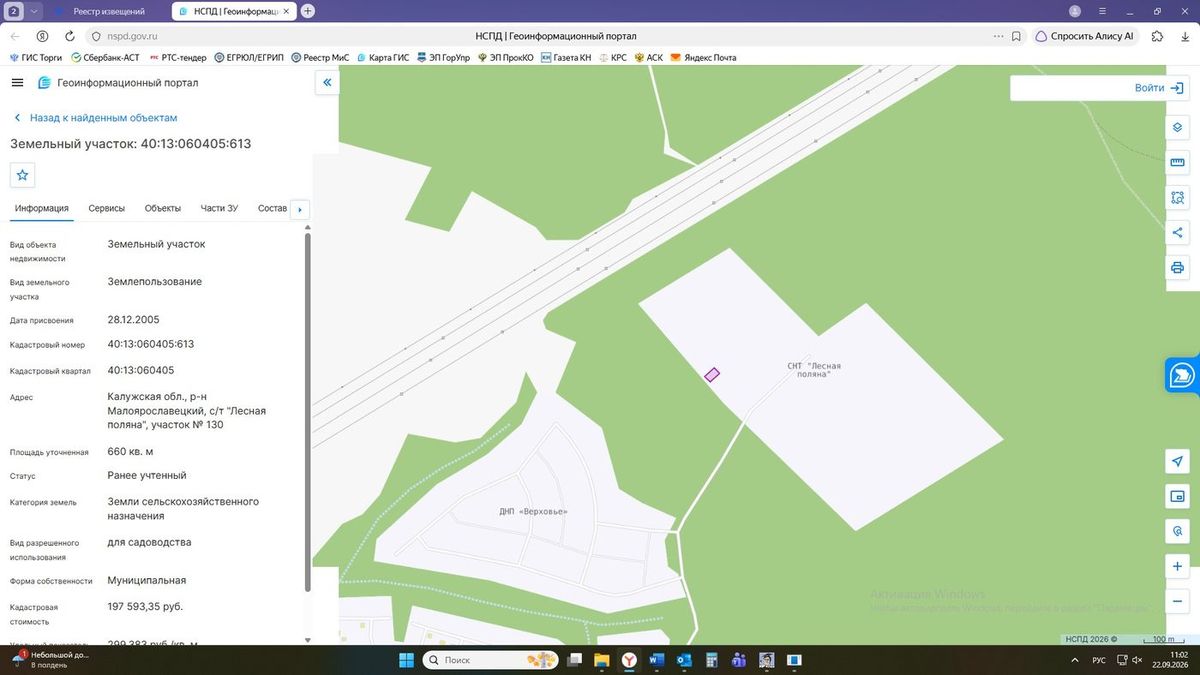Screen dimensions: 1200x675
Task: Show hidden system tray icons
Action: [1073, 660]
